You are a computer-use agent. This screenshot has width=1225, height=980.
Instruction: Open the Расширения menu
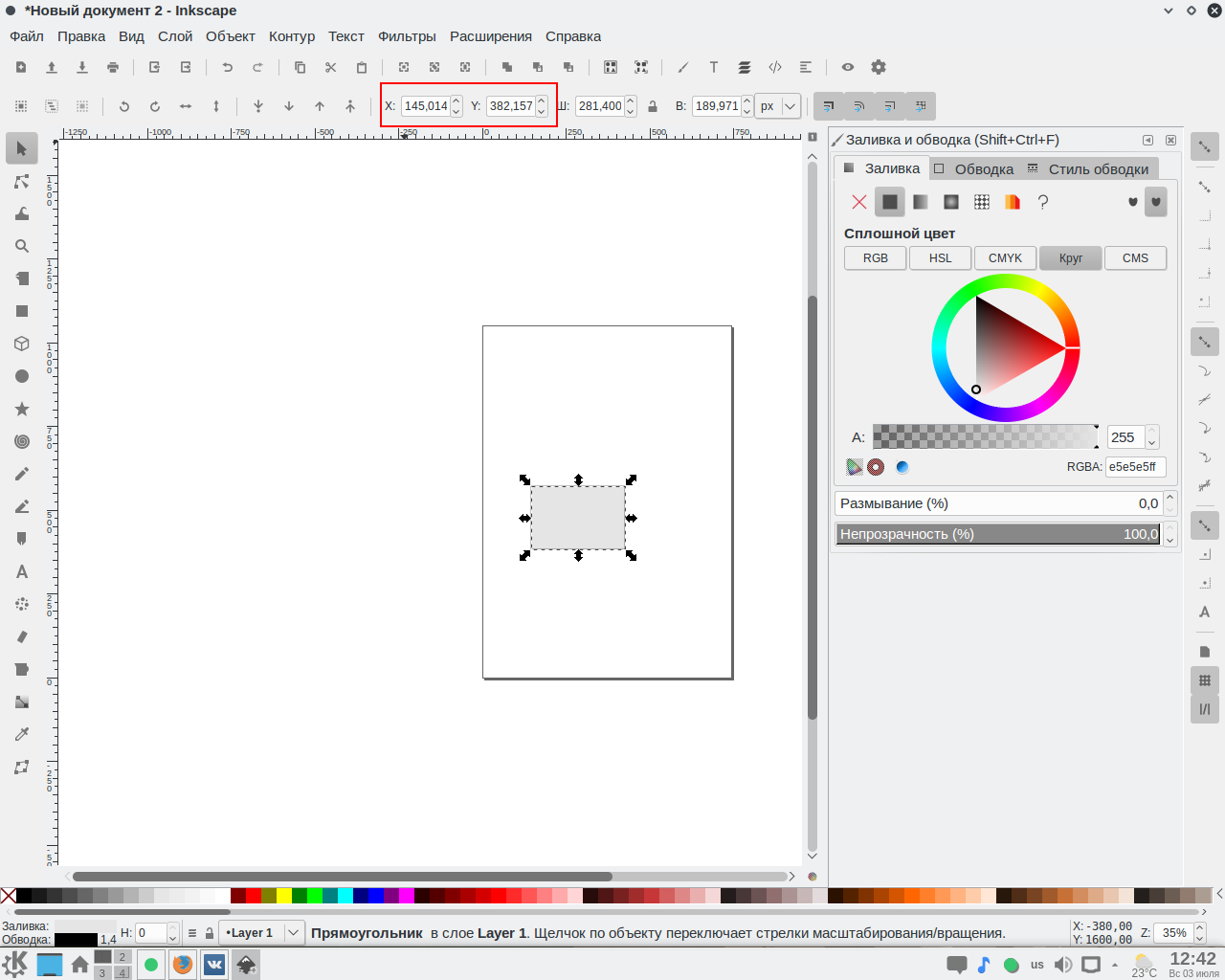point(491,36)
